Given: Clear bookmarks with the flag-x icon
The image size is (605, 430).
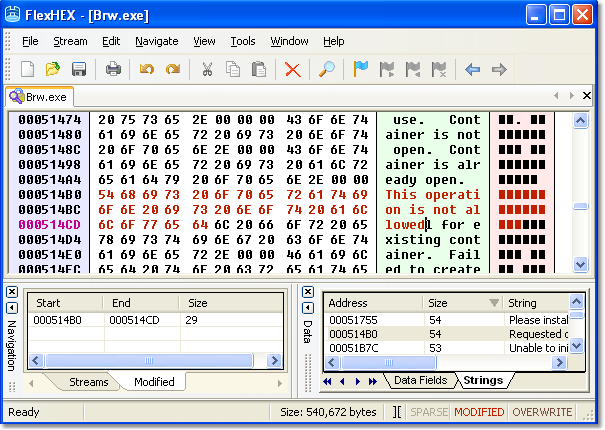Looking at the screenshot, I should click(439, 70).
